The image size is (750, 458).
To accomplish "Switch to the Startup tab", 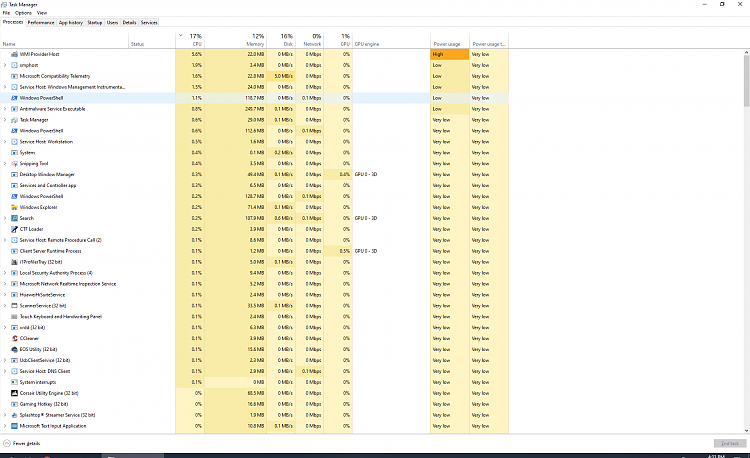I will [x=95, y=22].
